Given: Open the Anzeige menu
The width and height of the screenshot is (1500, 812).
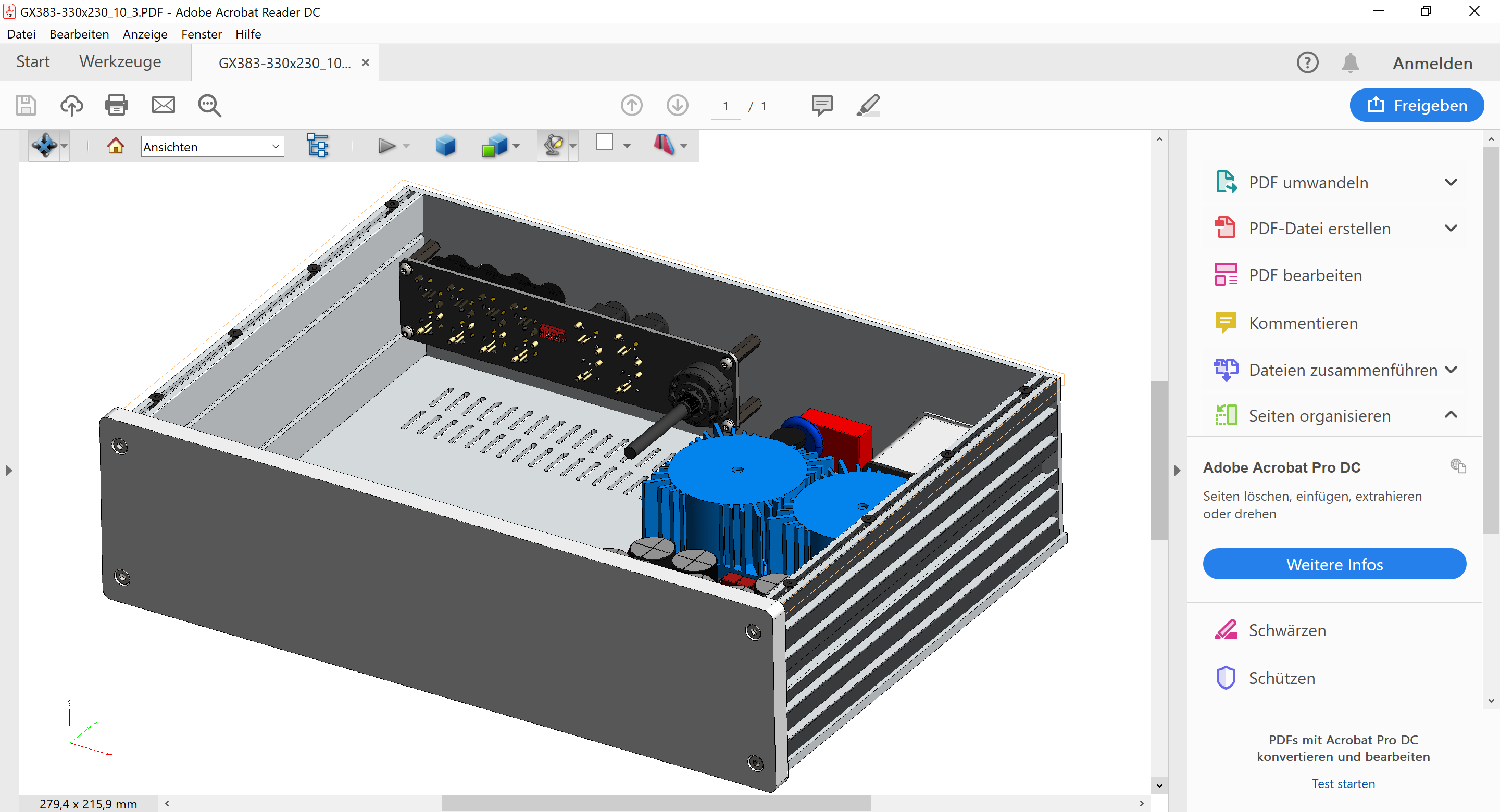Looking at the screenshot, I should pyautogui.click(x=145, y=34).
